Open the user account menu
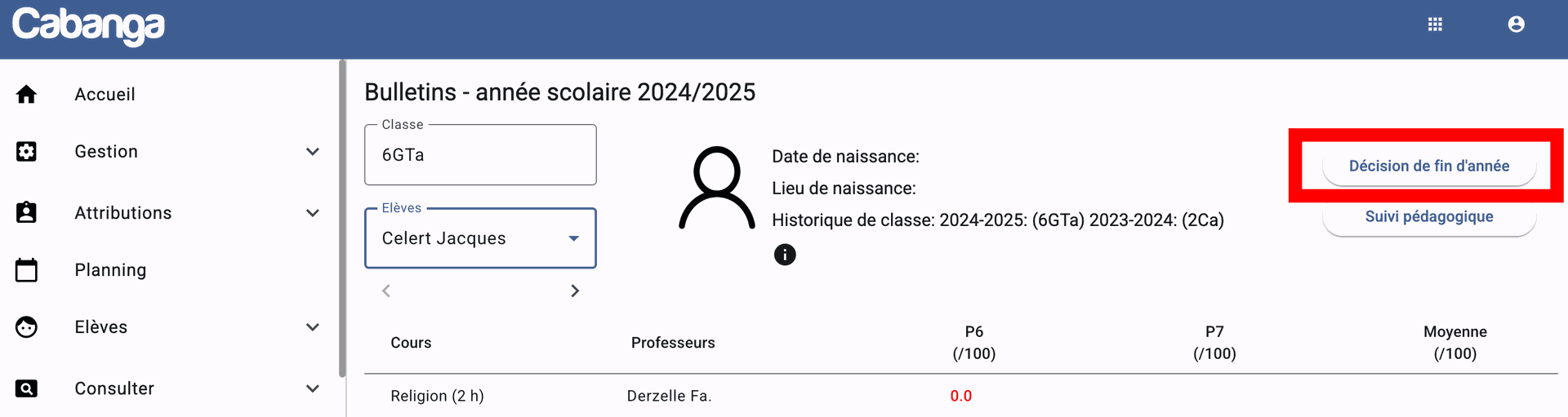 tap(1516, 24)
